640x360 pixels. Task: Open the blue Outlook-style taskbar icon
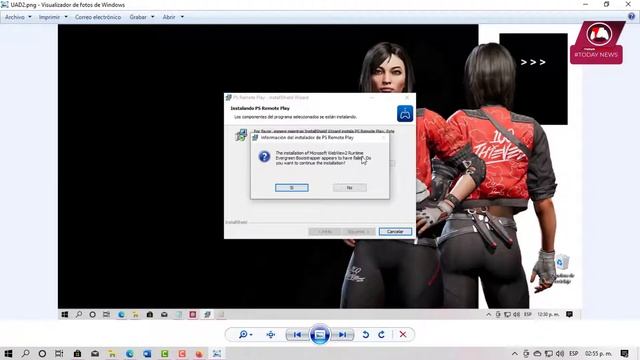coord(147,353)
